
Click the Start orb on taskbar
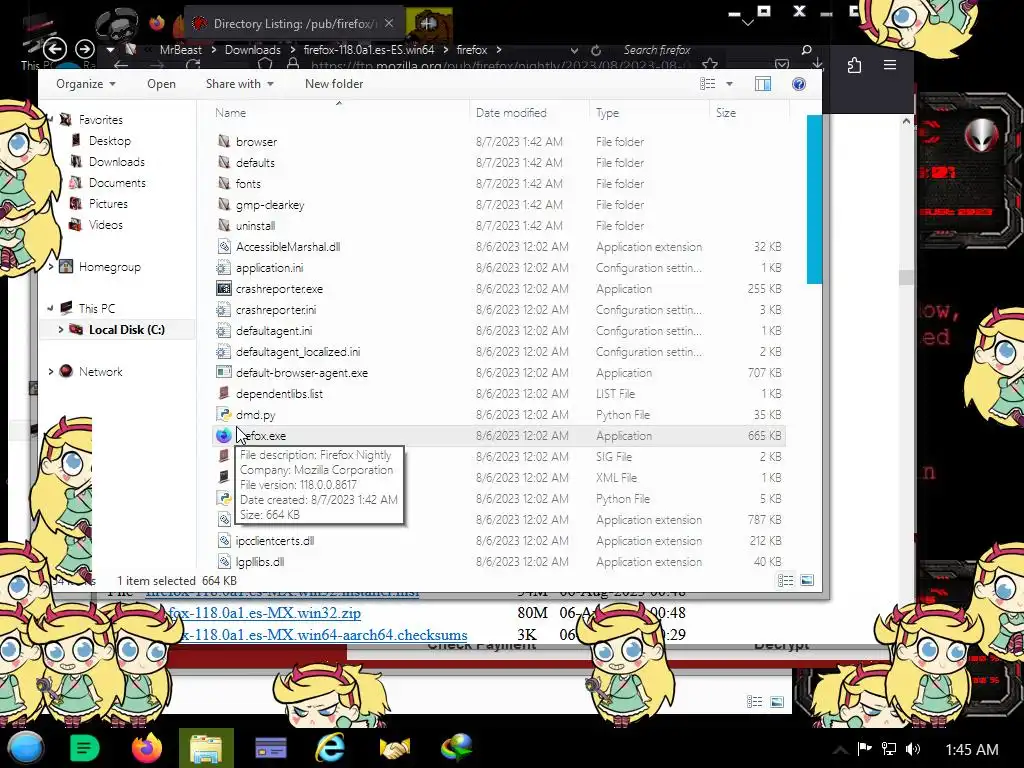[25, 748]
